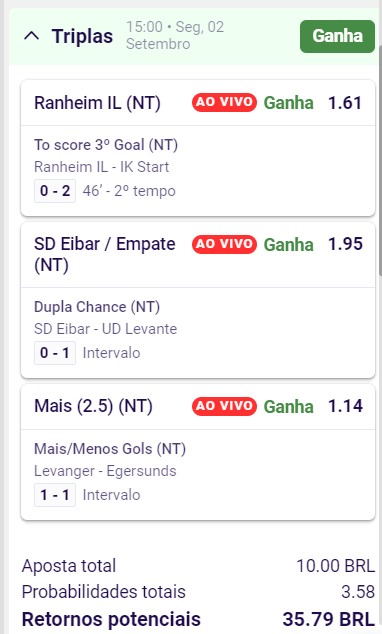Click the Triplas heading

pos(82,36)
